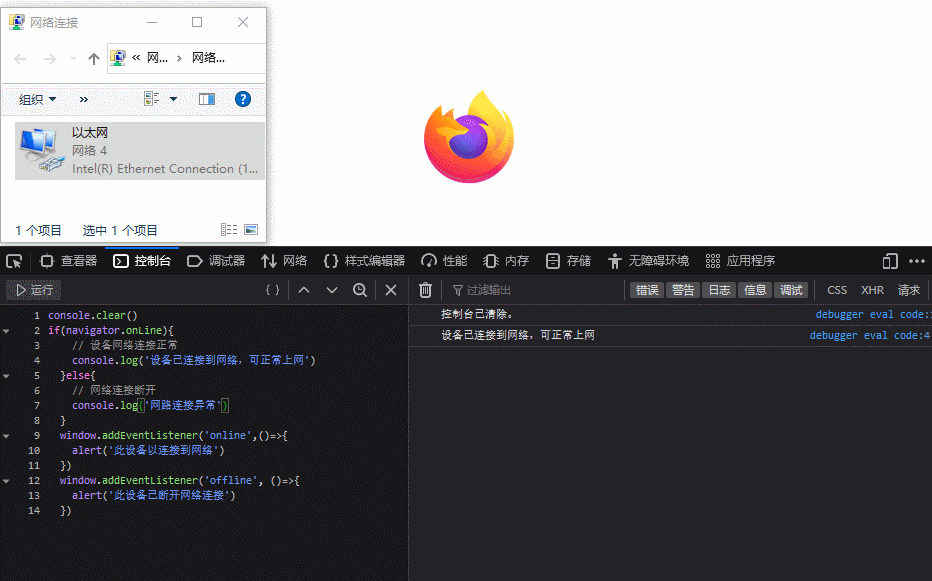Open the 查看器 inspector tab
Image resolution: width=932 pixels, height=581 pixels.
coord(68,261)
